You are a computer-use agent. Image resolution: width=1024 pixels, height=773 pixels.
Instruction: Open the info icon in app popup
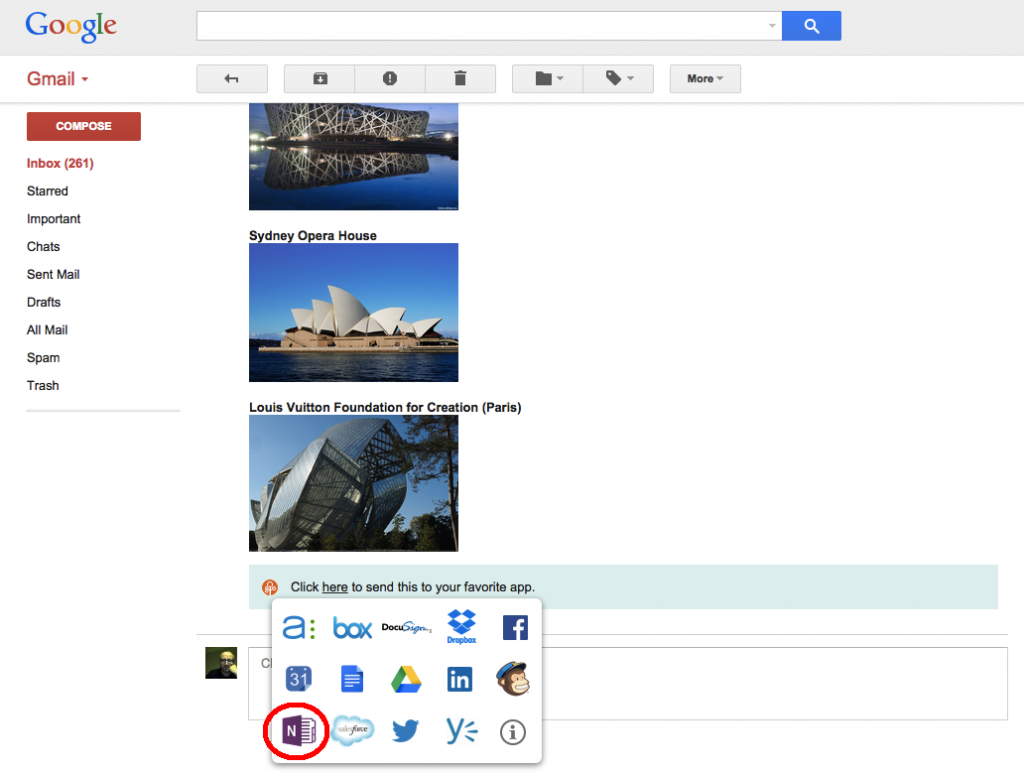513,732
